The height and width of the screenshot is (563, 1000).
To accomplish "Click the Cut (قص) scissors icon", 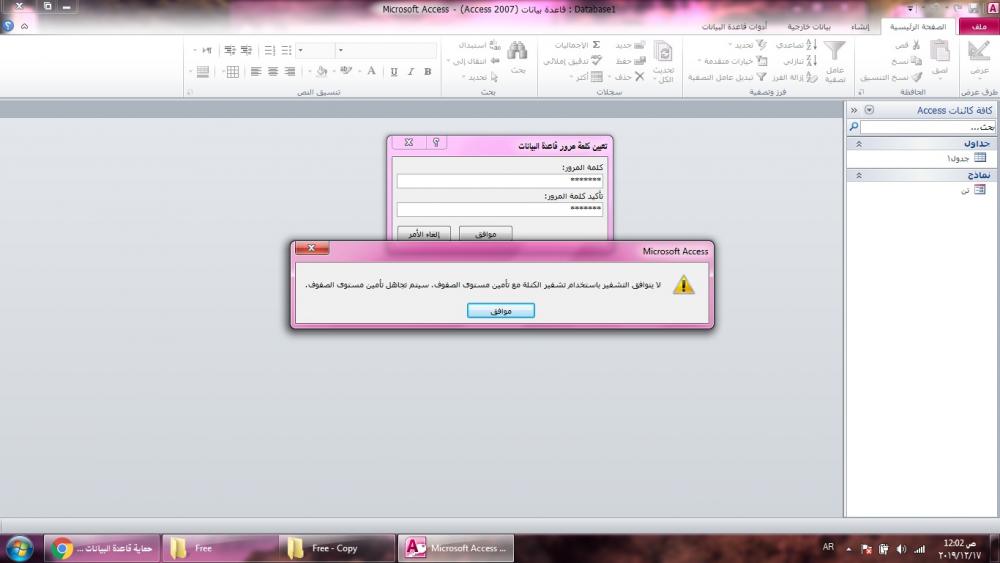I will [x=916, y=45].
